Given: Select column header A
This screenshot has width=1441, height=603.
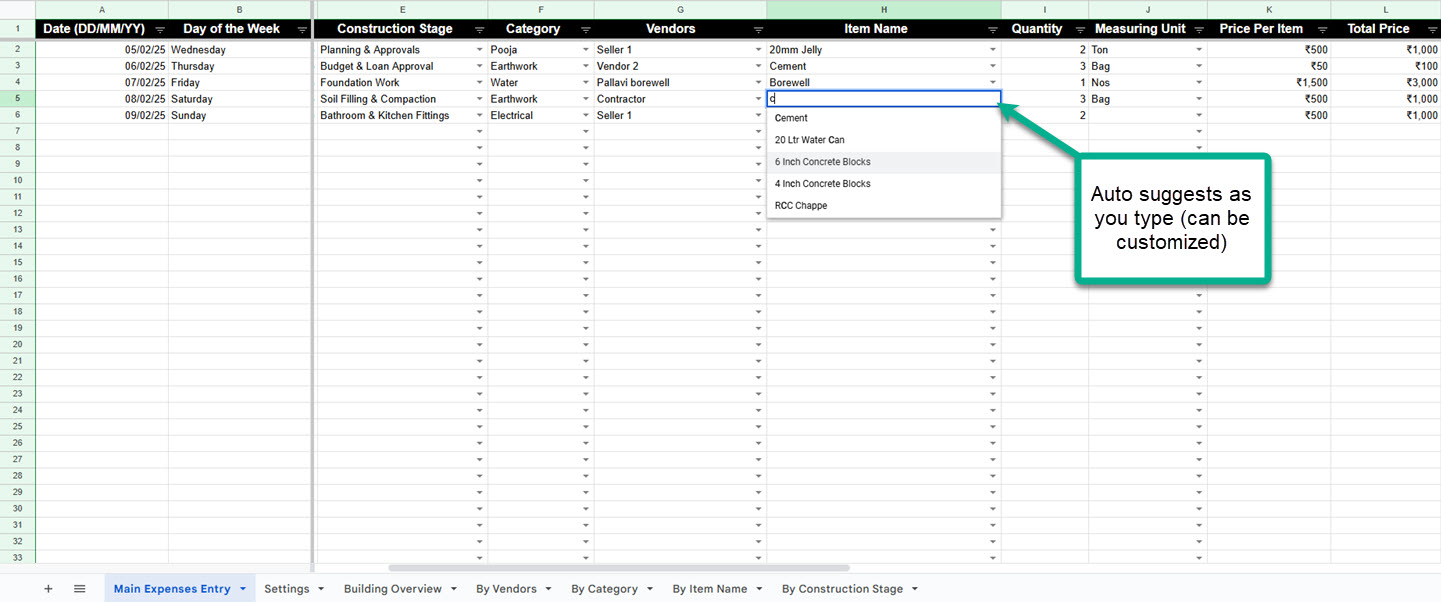Looking at the screenshot, I should (x=101, y=9).
